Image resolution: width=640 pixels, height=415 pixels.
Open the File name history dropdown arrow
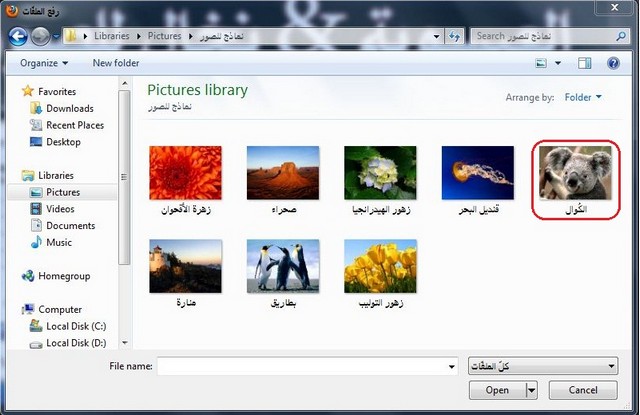coord(452,366)
